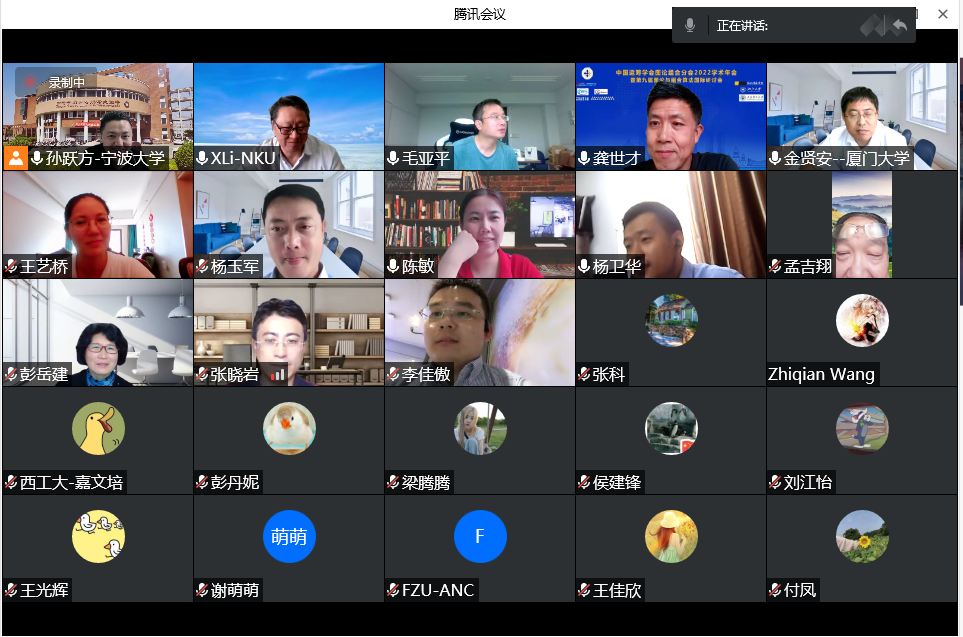Click the yellow duck avatar of 西工大-嘉文培

point(98,428)
